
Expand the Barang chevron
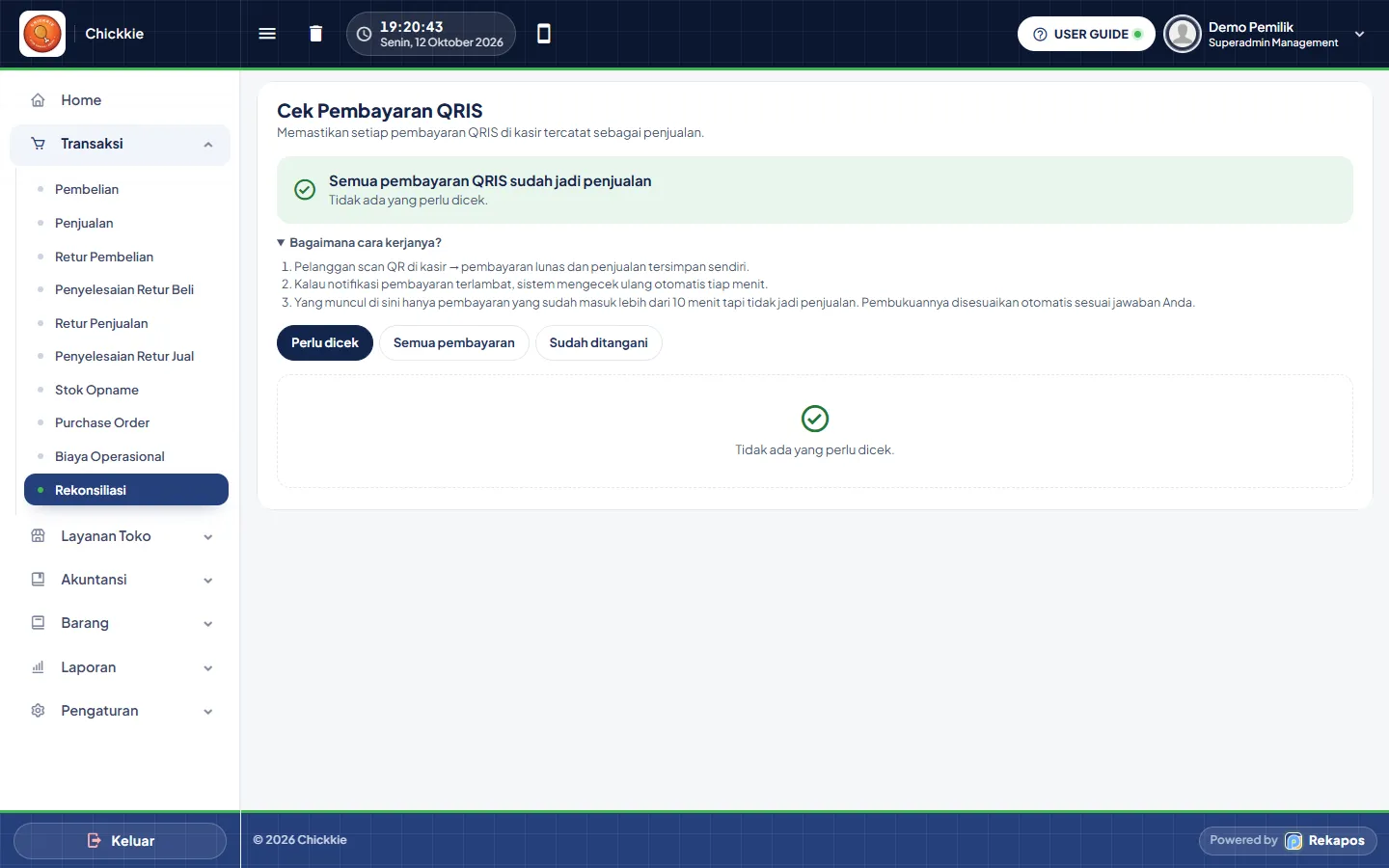pyautogui.click(x=208, y=624)
